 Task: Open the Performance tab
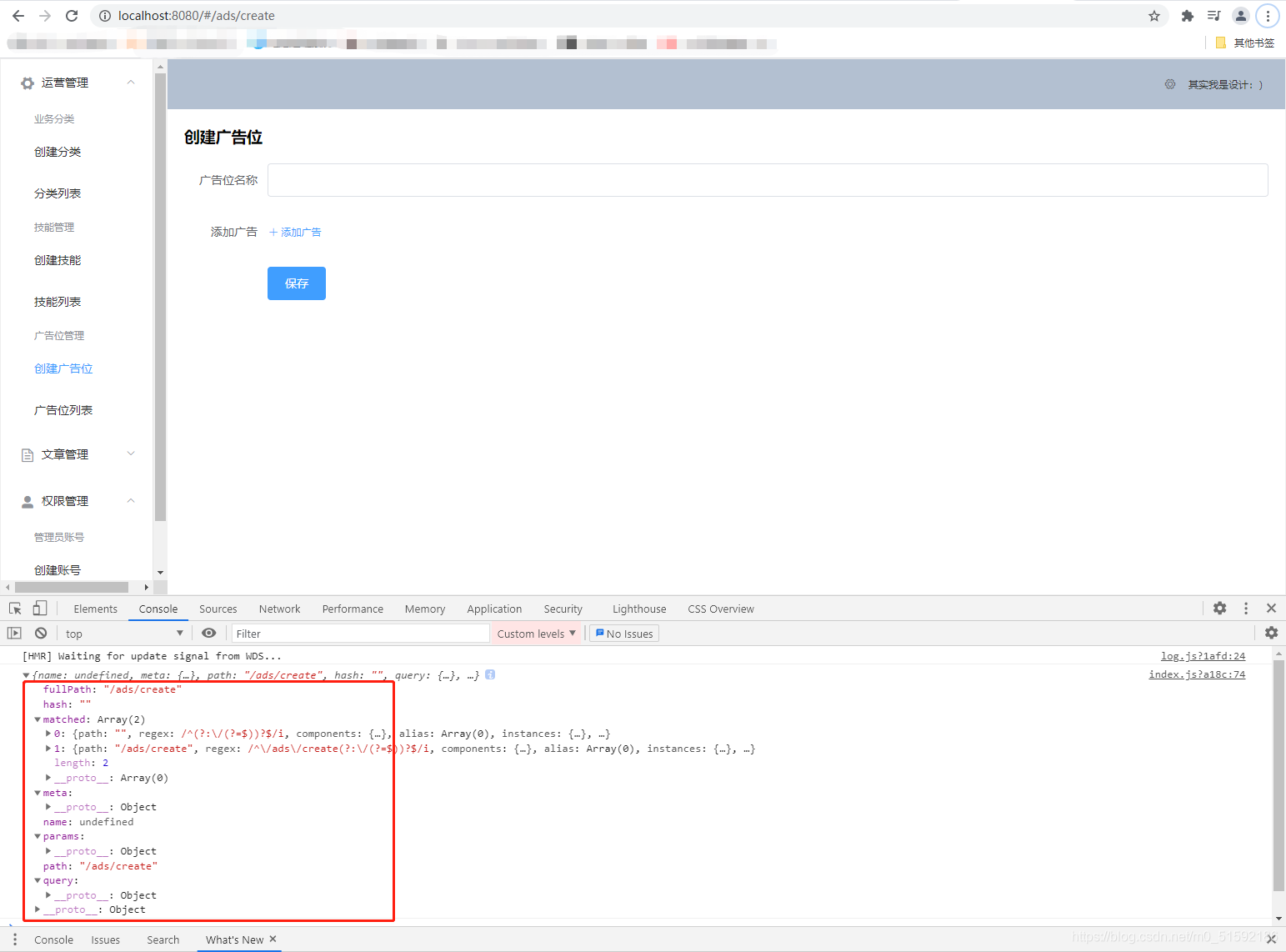point(353,609)
